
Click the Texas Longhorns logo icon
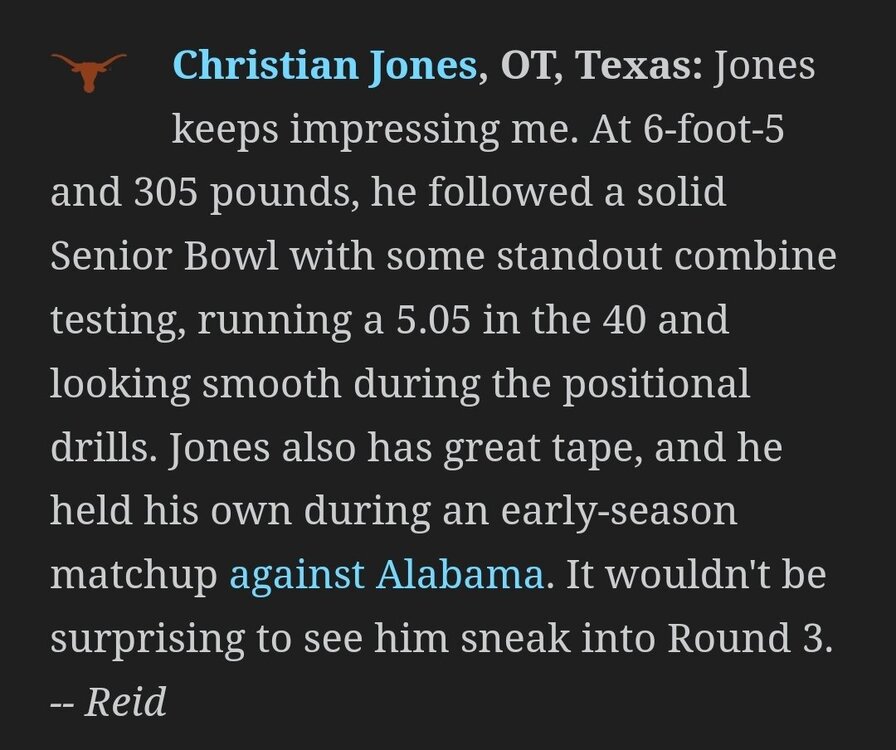88,70
